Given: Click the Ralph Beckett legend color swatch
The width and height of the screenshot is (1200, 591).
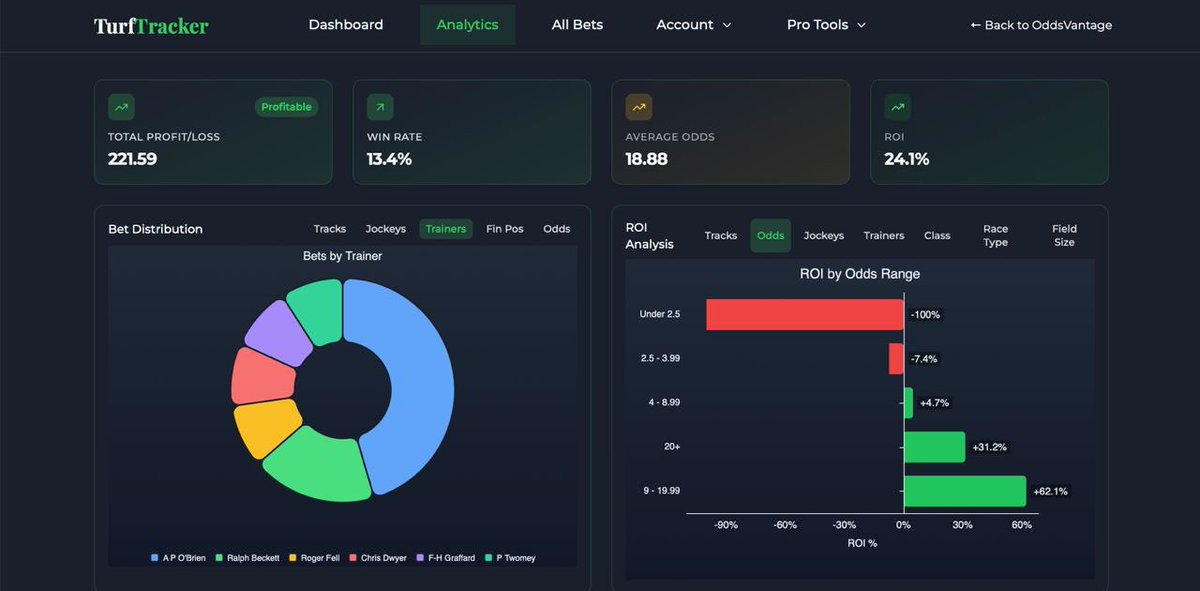Looking at the screenshot, I should click(220, 558).
